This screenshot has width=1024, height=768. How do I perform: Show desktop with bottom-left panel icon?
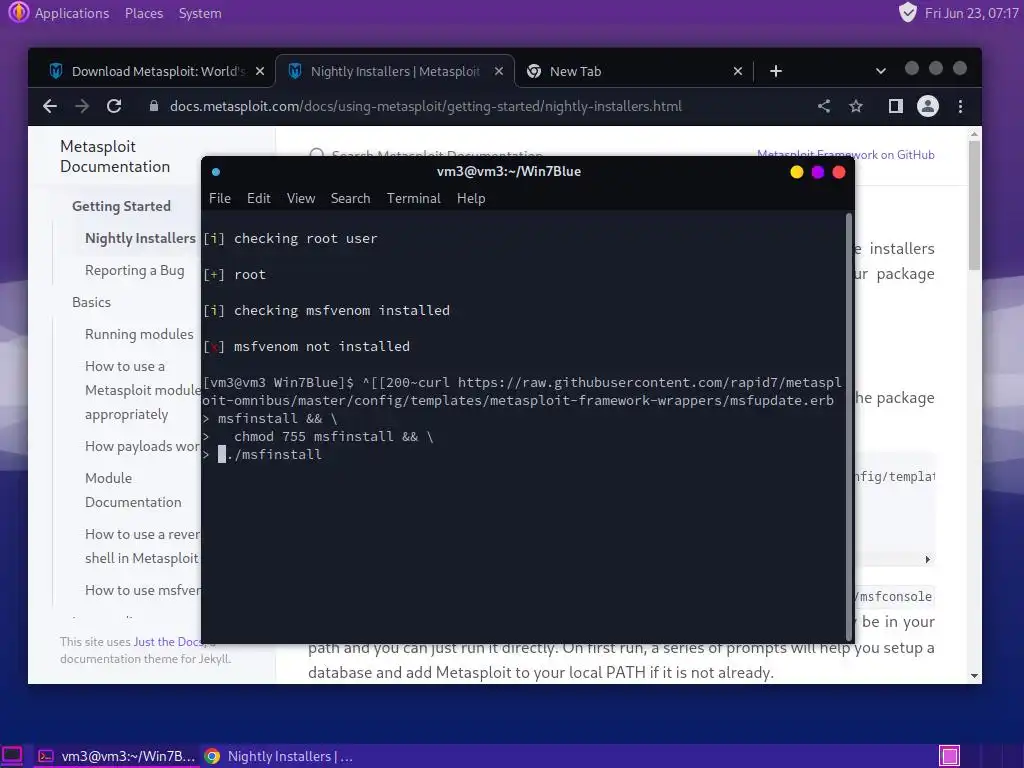12,756
